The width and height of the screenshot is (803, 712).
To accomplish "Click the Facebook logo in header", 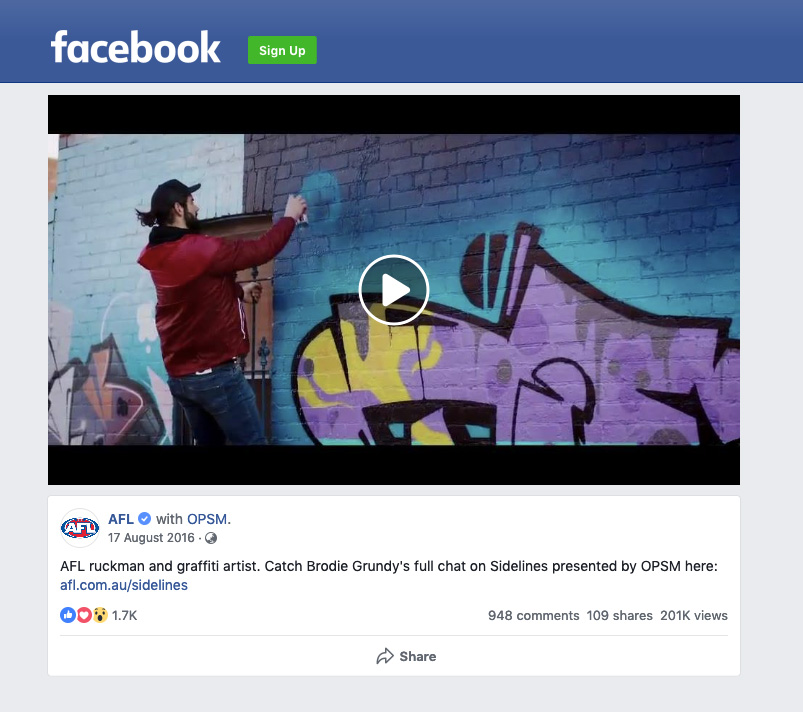I will pyautogui.click(x=135, y=47).
